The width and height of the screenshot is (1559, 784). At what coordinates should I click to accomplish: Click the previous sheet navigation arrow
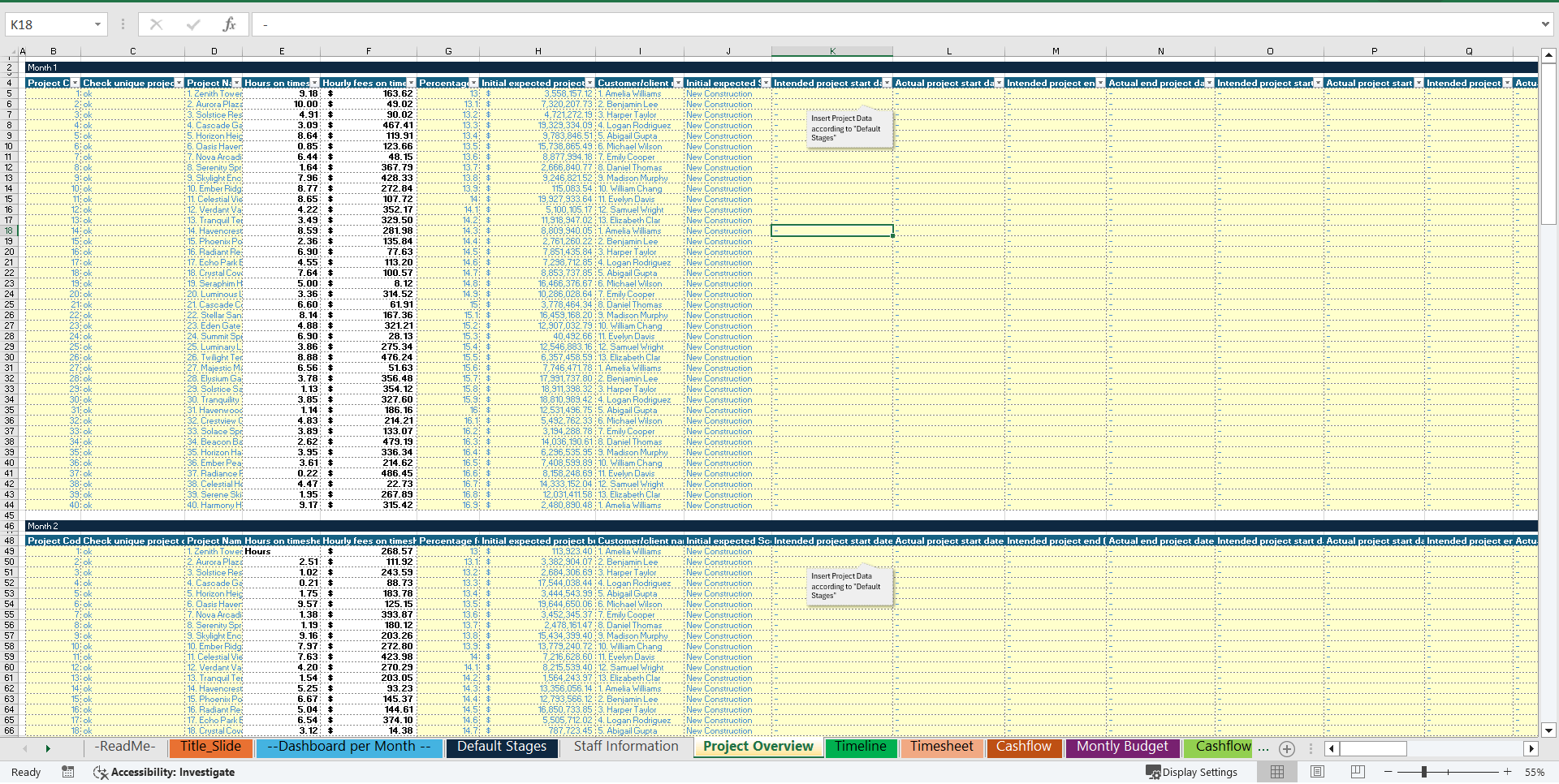tap(25, 748)
